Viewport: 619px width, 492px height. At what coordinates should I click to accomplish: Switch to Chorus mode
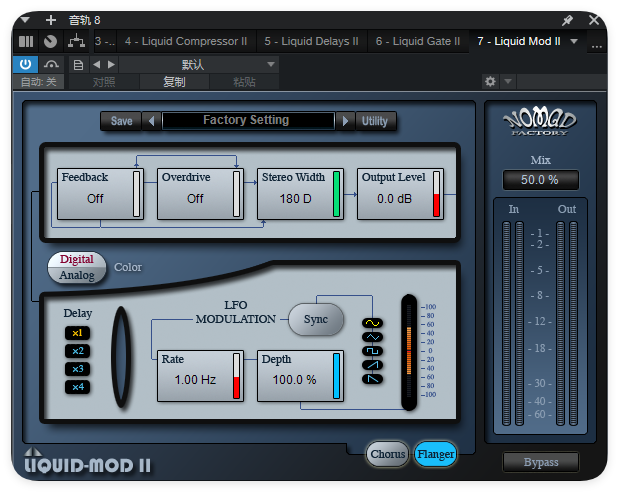[x=387, y=454]
